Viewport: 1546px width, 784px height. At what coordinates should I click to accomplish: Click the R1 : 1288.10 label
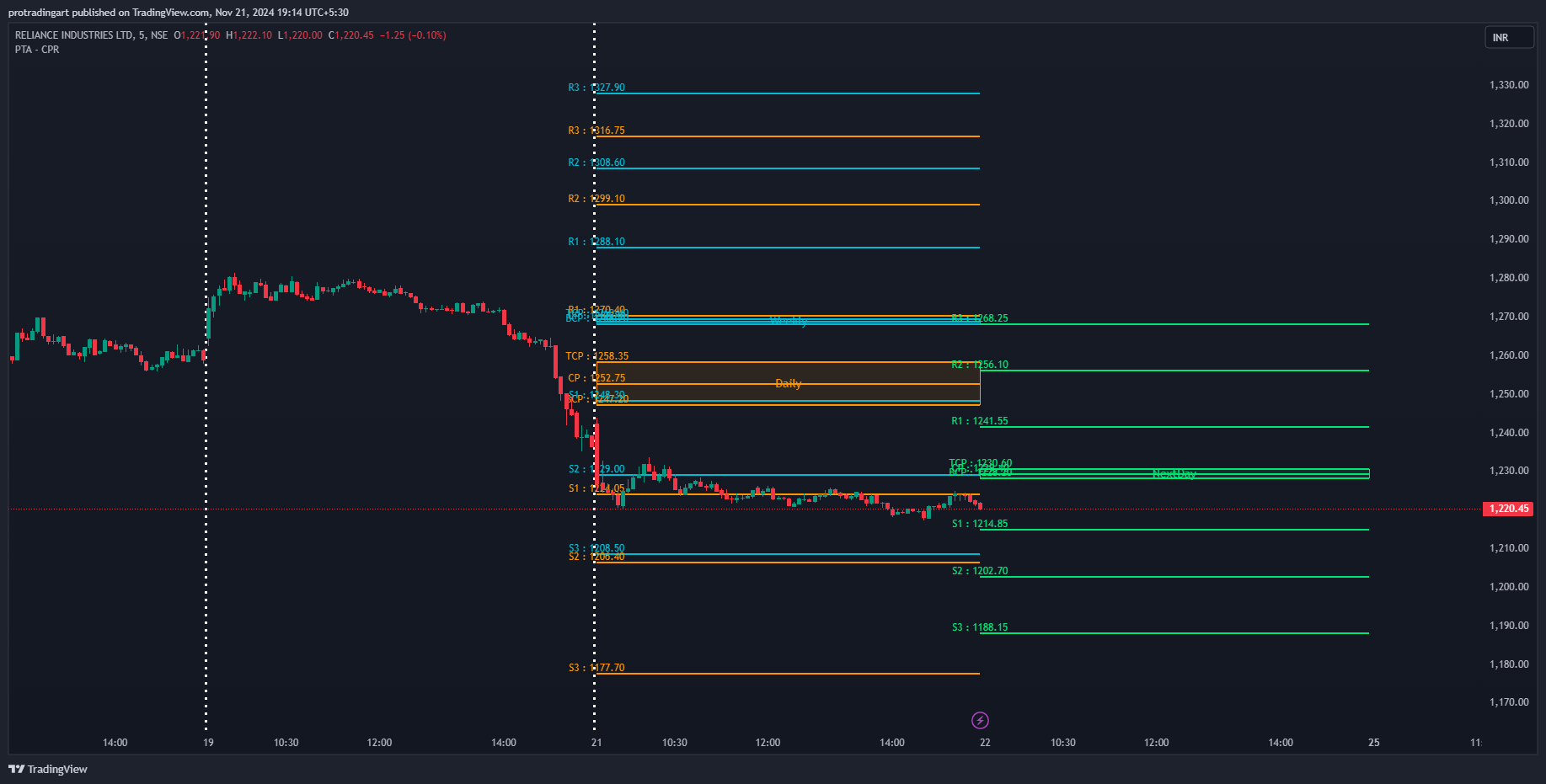(596, 242)
